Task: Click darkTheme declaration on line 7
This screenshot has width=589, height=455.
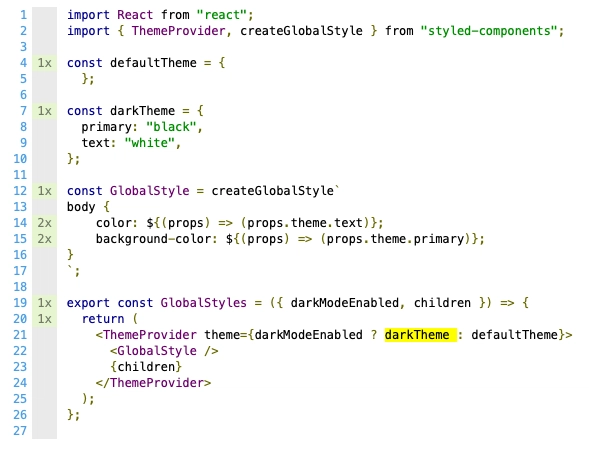Action: (142, 111)
